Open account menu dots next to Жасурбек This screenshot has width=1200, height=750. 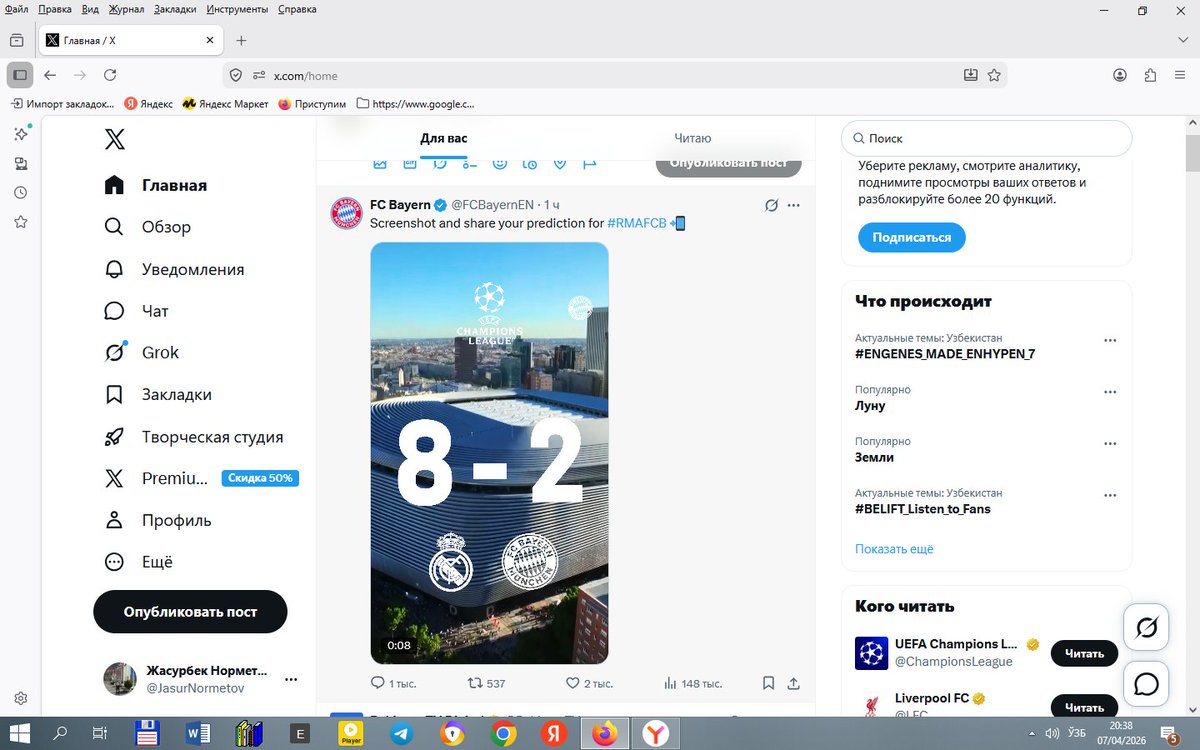click(x=291, y=679)
